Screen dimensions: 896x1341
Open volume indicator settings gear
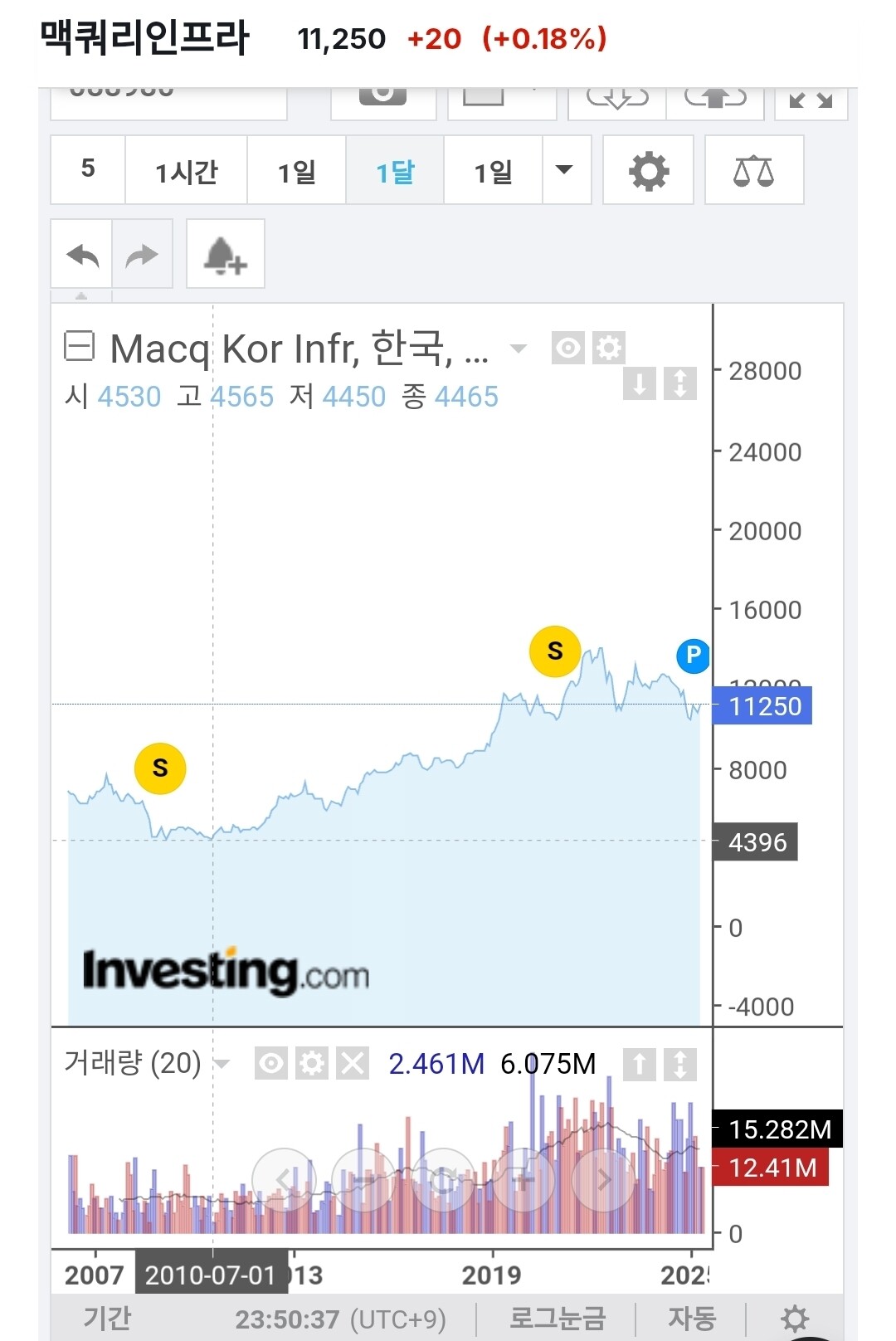tap(312, 1063)
